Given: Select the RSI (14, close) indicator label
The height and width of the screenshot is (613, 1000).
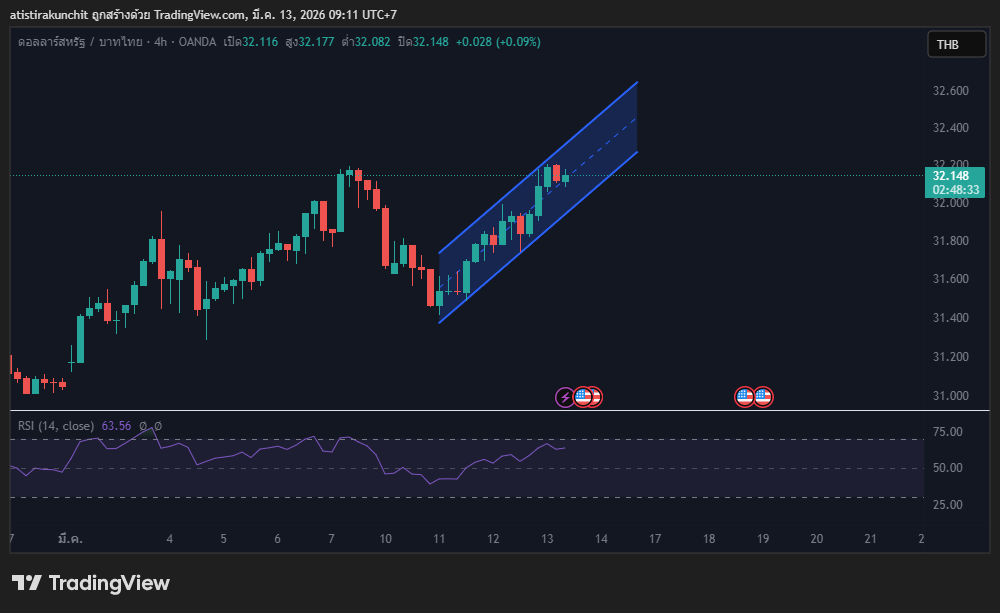Looking at the screenshot, I should tap(56, 426).
